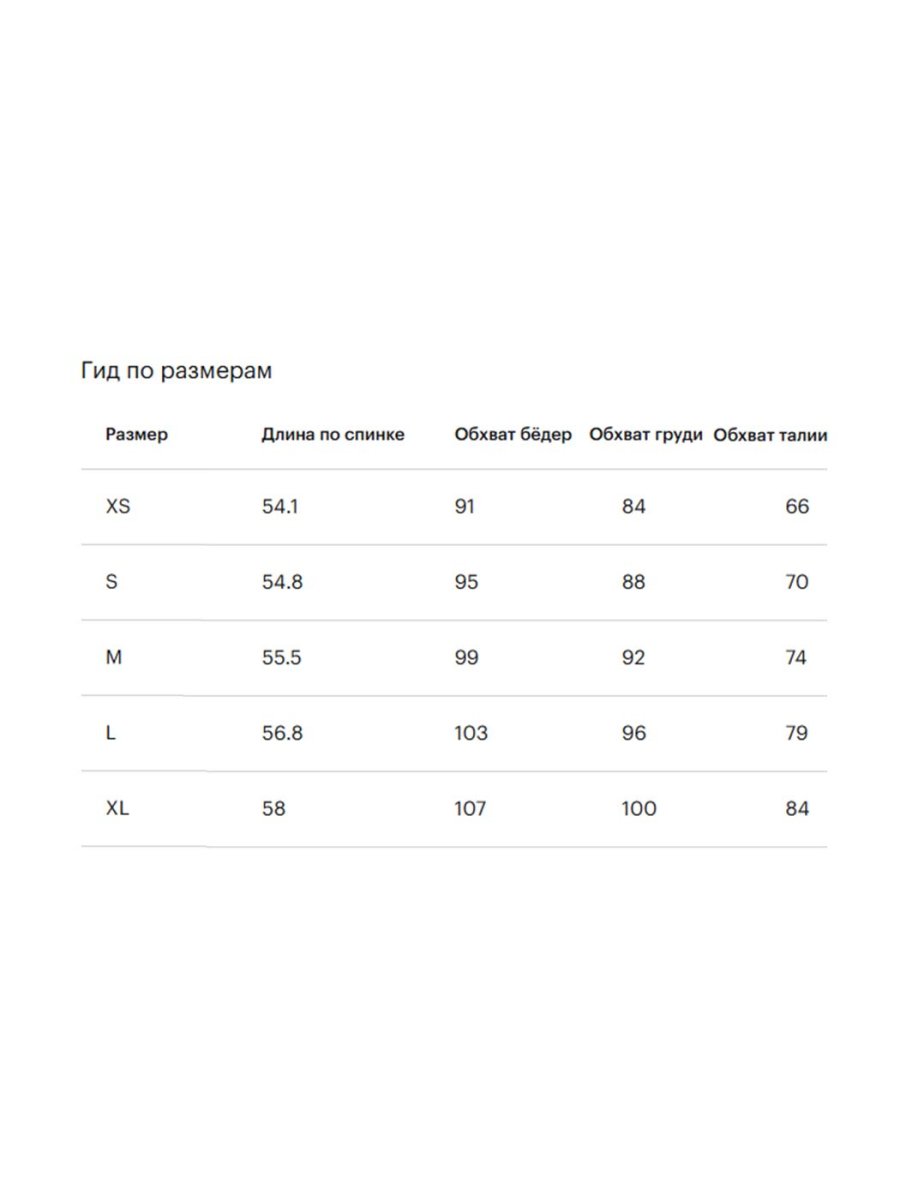Screen dimensions: 900x1200
Task: Click the XS size row label
Action: click(118, 507)
